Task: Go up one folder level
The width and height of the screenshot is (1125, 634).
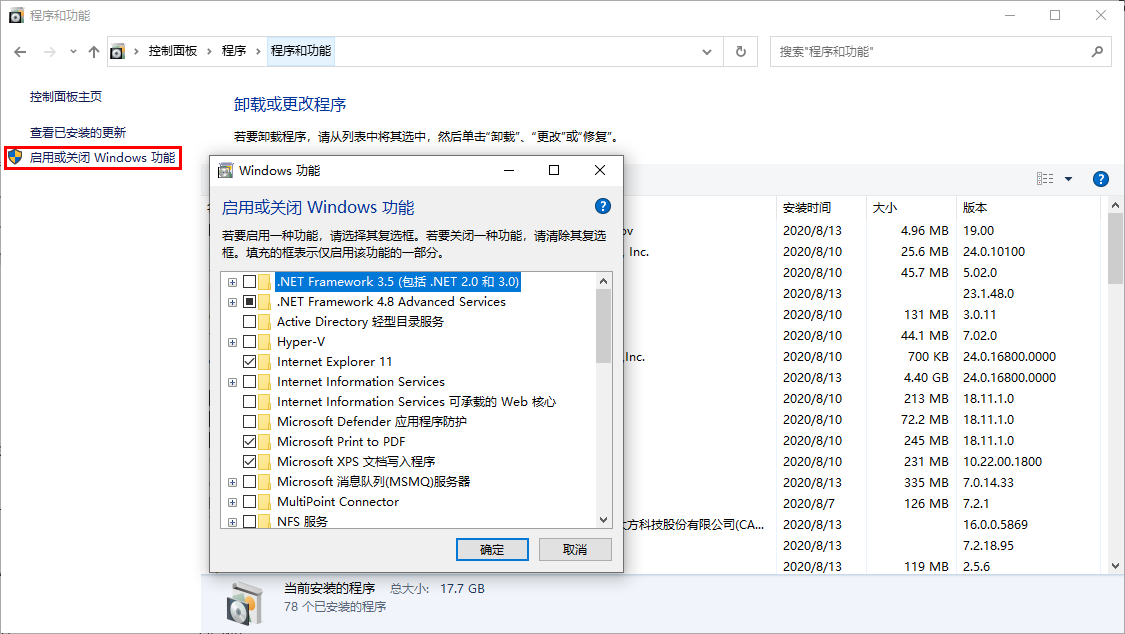Action: point(94,52)
